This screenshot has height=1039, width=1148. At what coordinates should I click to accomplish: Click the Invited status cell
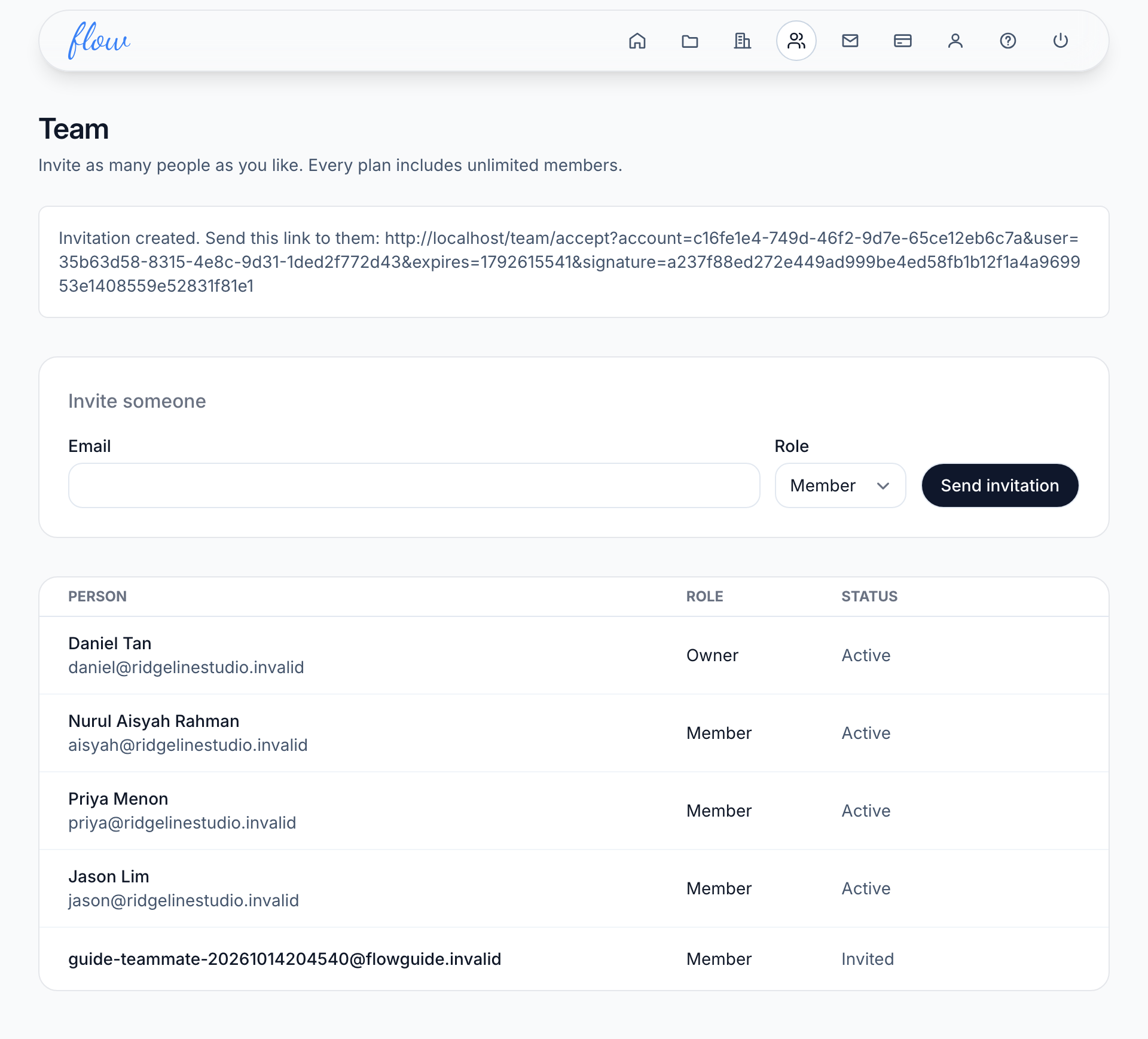tap(868, 959)
